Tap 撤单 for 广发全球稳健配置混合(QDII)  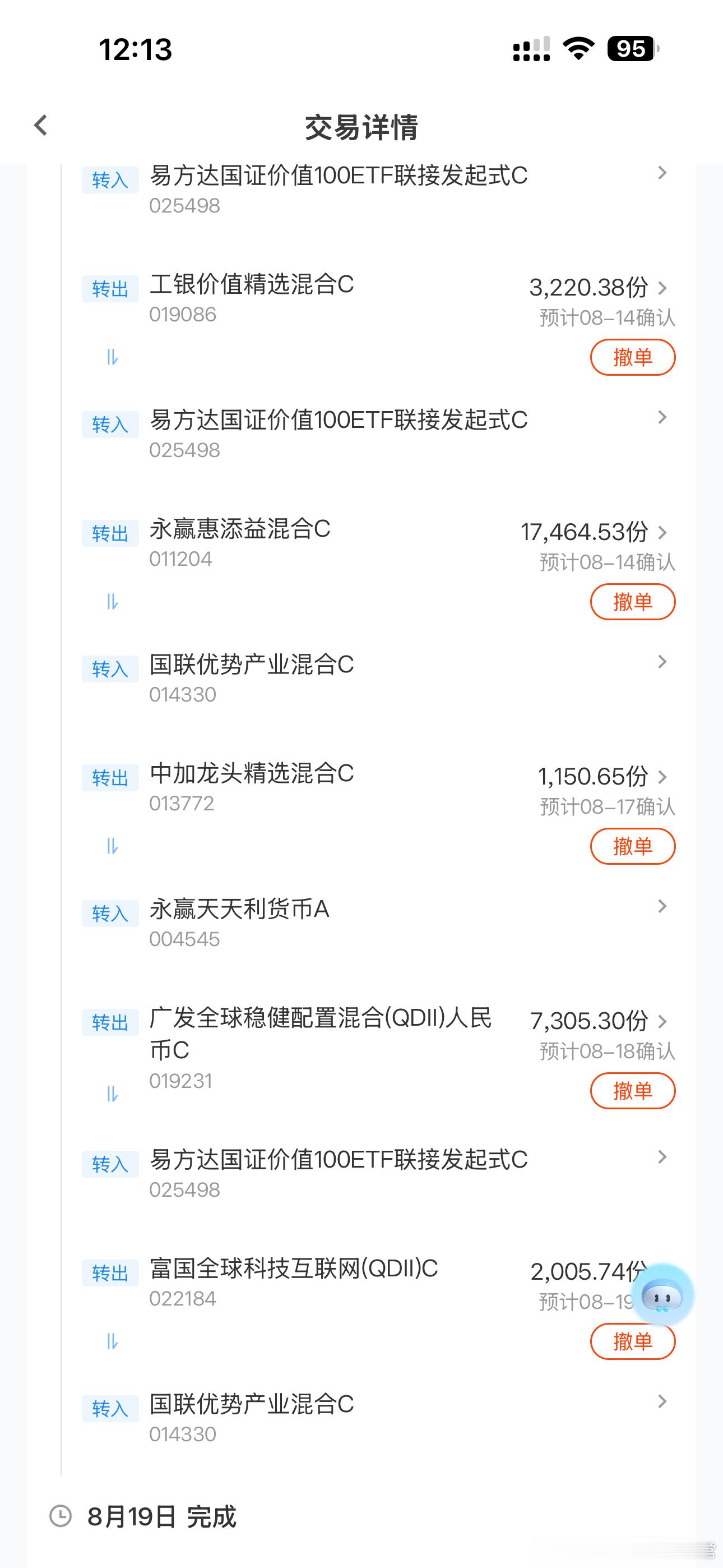pyautogui.click(x=633, y=1091)
